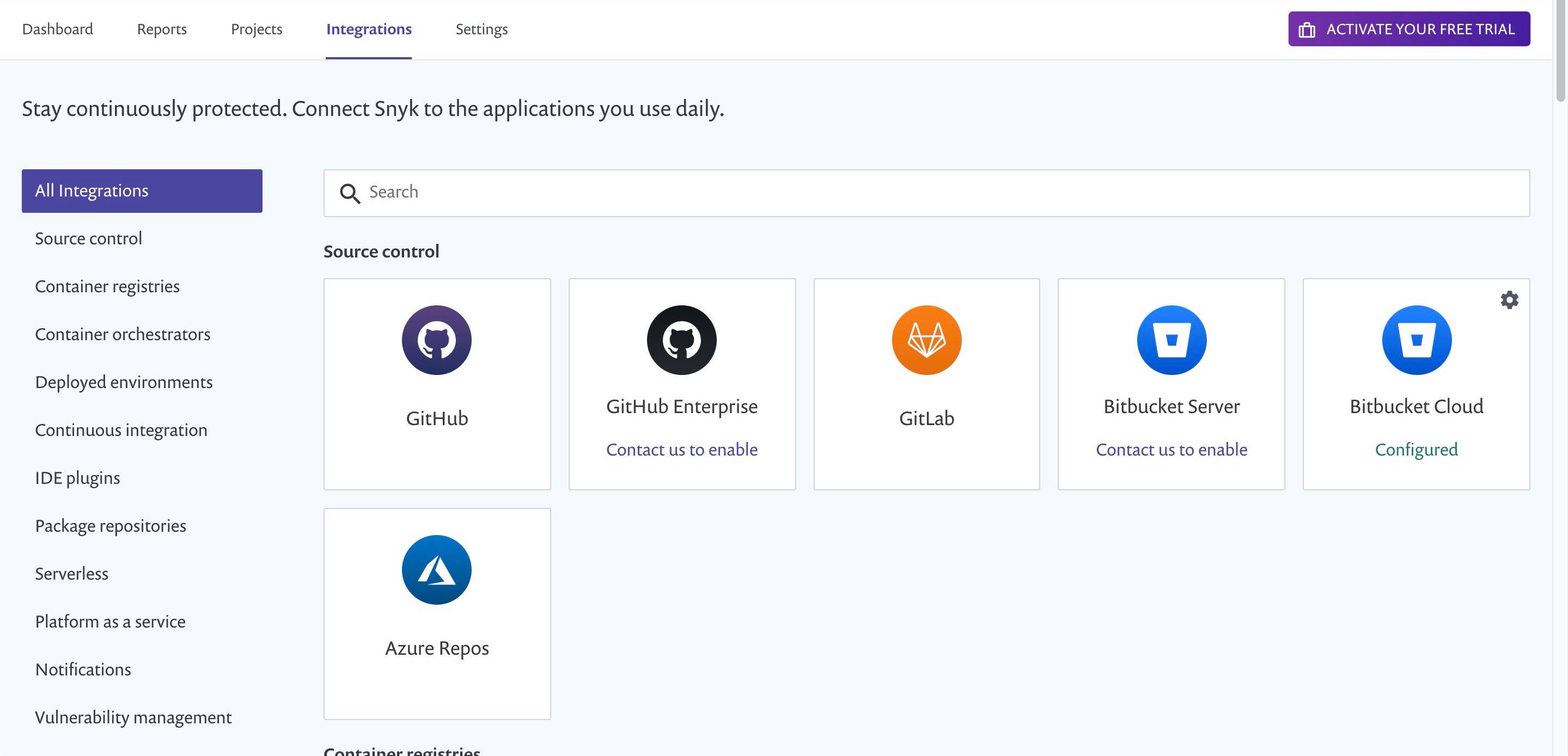
Task: Filter by Container registries
Action: click(107, 286)
